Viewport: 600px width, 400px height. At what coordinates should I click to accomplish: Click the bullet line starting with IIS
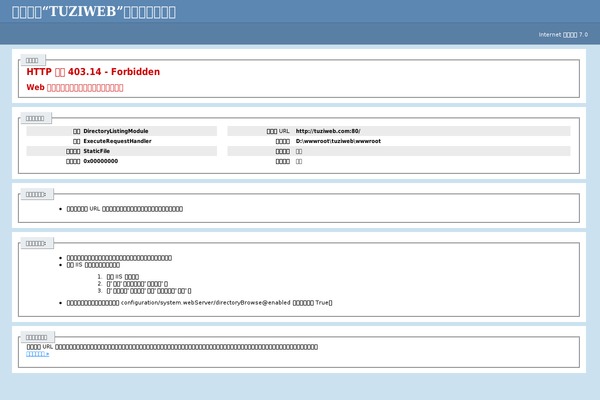(93, 265)
